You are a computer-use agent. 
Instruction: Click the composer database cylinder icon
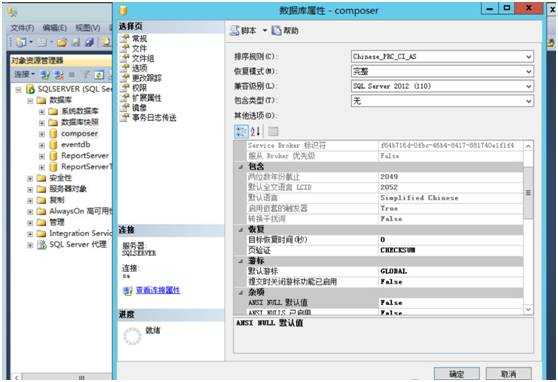(53, 134)
